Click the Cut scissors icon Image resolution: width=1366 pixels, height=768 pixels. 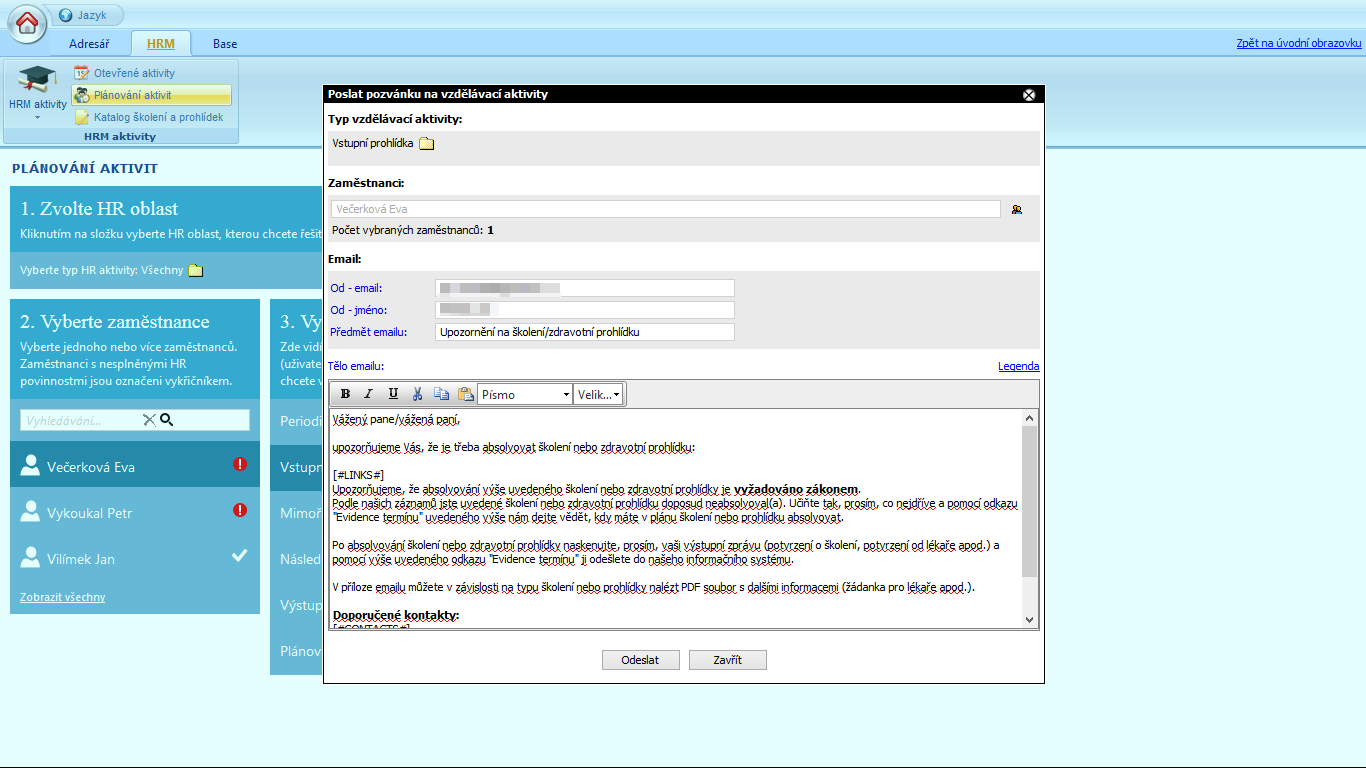click(418, 394)
